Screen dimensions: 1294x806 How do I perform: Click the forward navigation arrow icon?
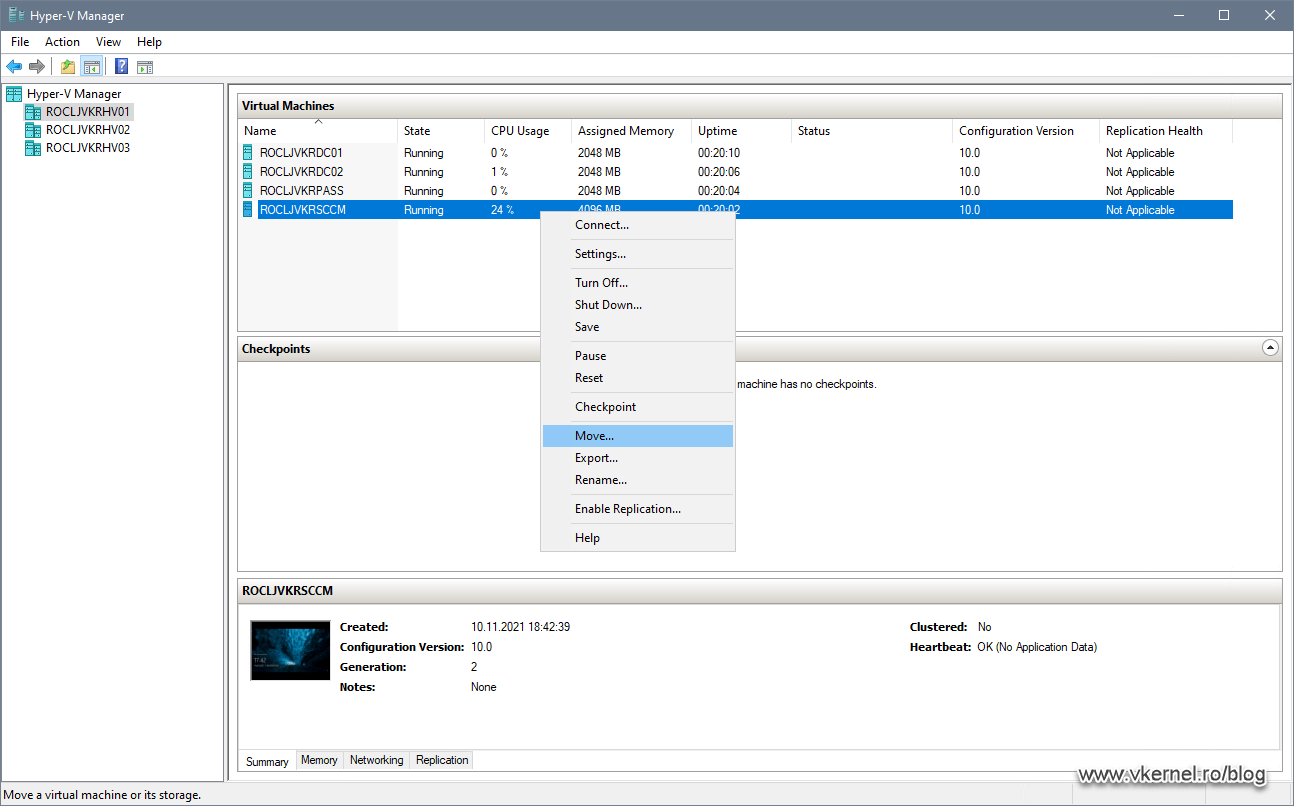(x=37, y=66)
